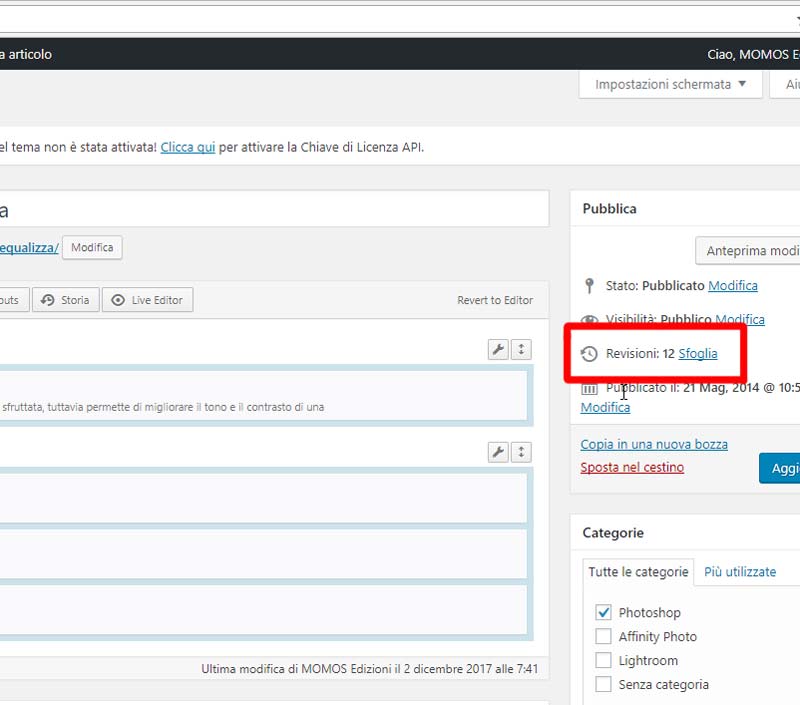Image resolution: width=800 pixels, height=705 pixels.
Task: Check the Lightroom category
Action: point(603,660)
